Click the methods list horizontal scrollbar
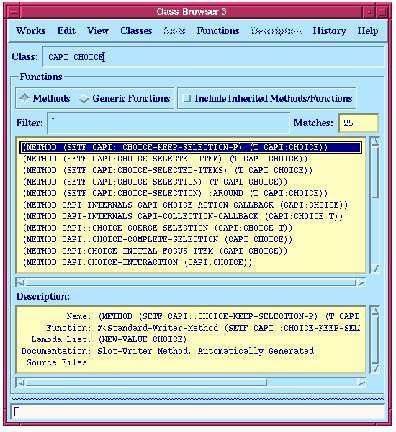396x432 pixels. tap(191, 283)
